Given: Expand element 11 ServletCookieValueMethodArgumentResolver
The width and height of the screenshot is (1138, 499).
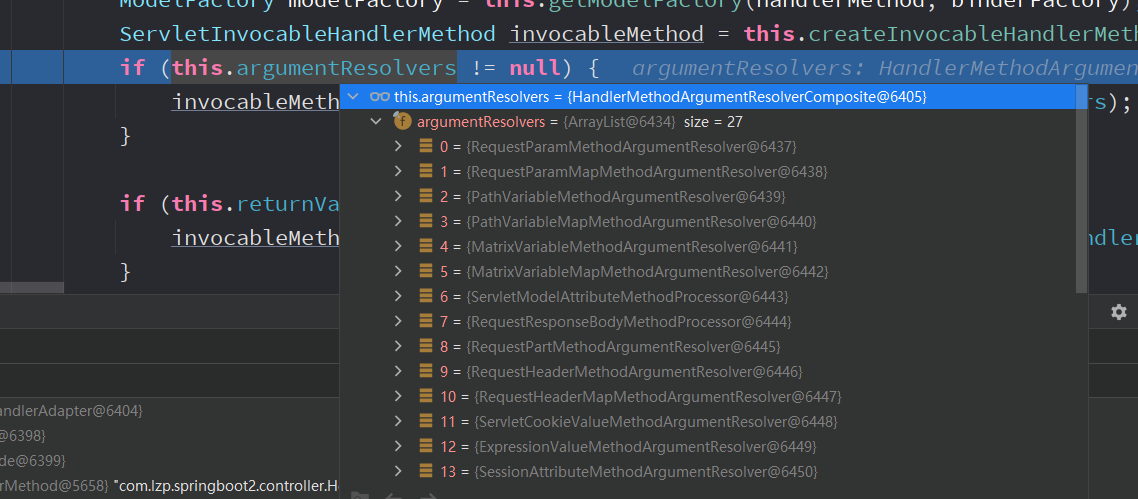Looking at the screenshot, I should point(398,421).
